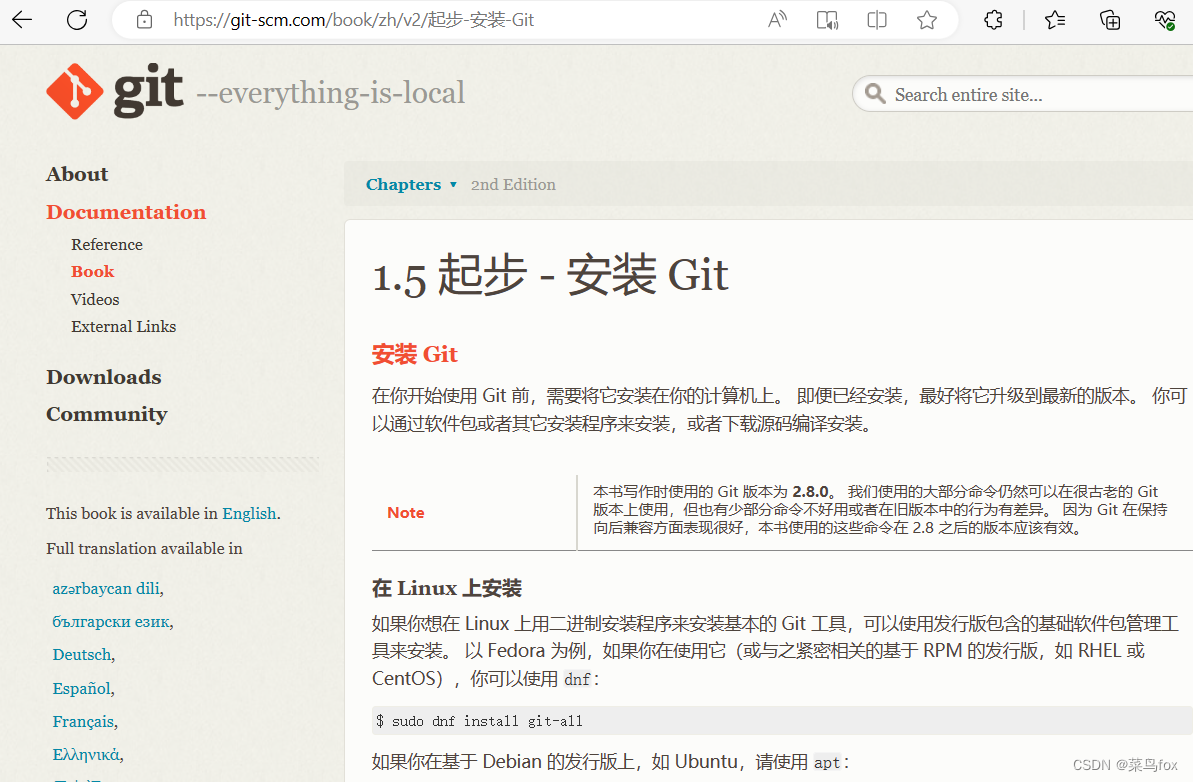Image resolution: width=1193 pixels, height=782 pixels.
Task: Reload the page with the refresh icon
Action: coord(77,19)
